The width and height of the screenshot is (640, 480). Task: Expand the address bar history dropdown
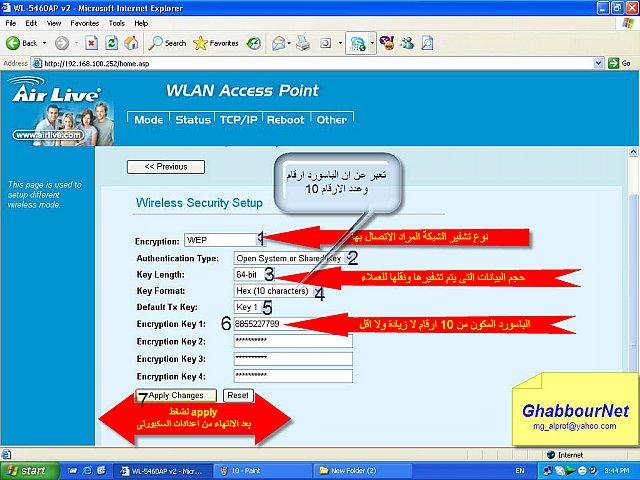(x=598, y=63)
